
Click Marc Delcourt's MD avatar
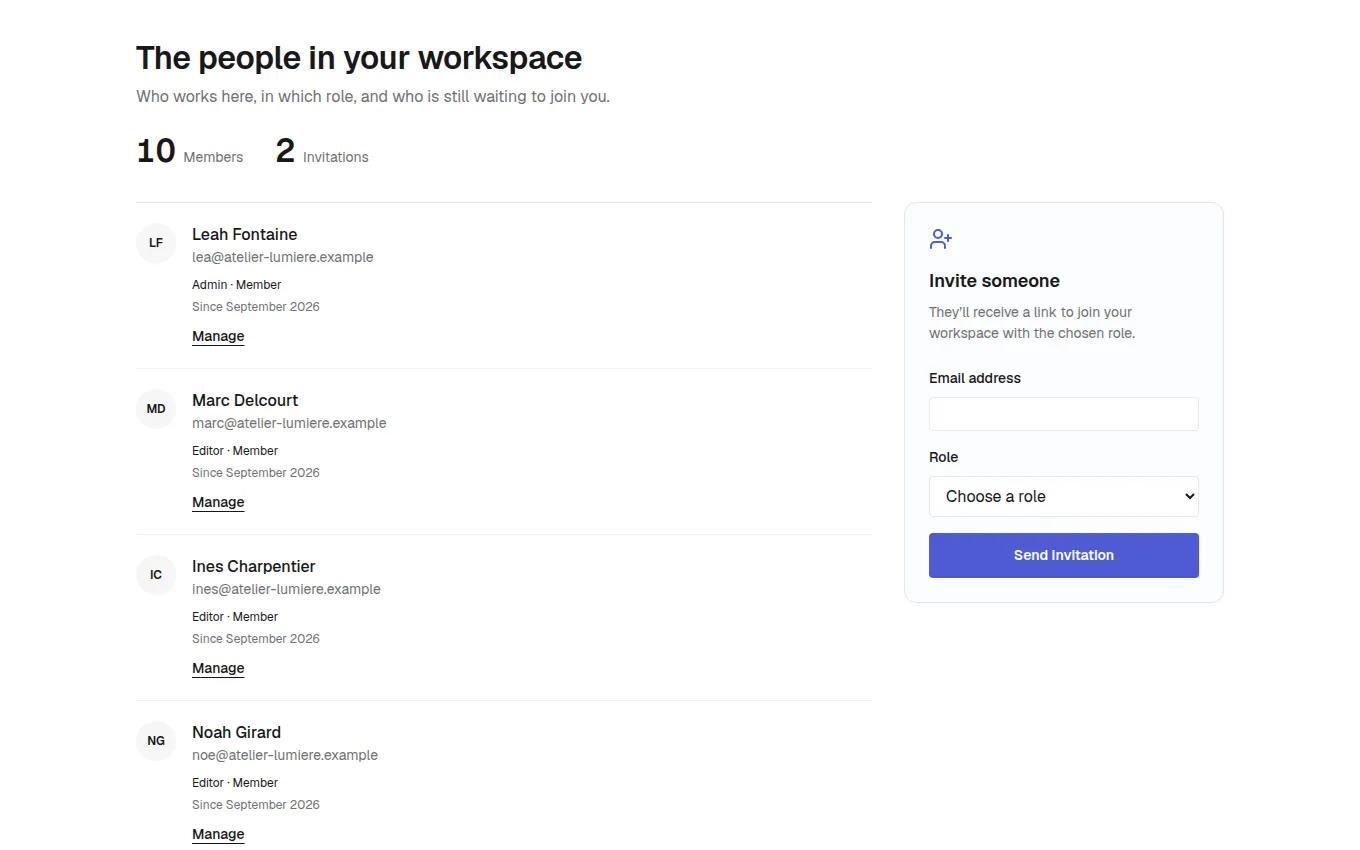156,409
